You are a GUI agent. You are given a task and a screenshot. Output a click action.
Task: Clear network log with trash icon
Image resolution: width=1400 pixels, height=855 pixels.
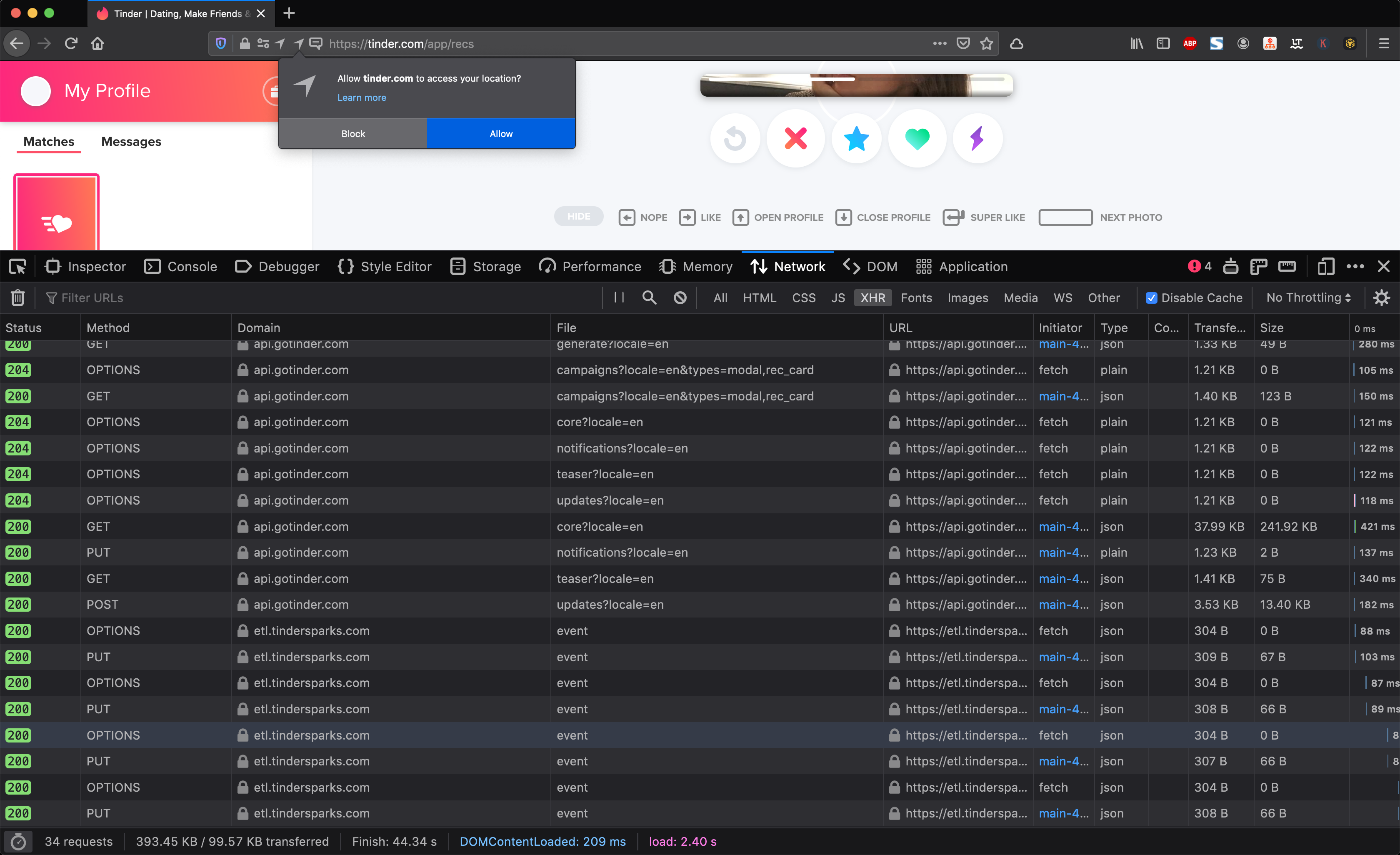click(x=17, y=297)
